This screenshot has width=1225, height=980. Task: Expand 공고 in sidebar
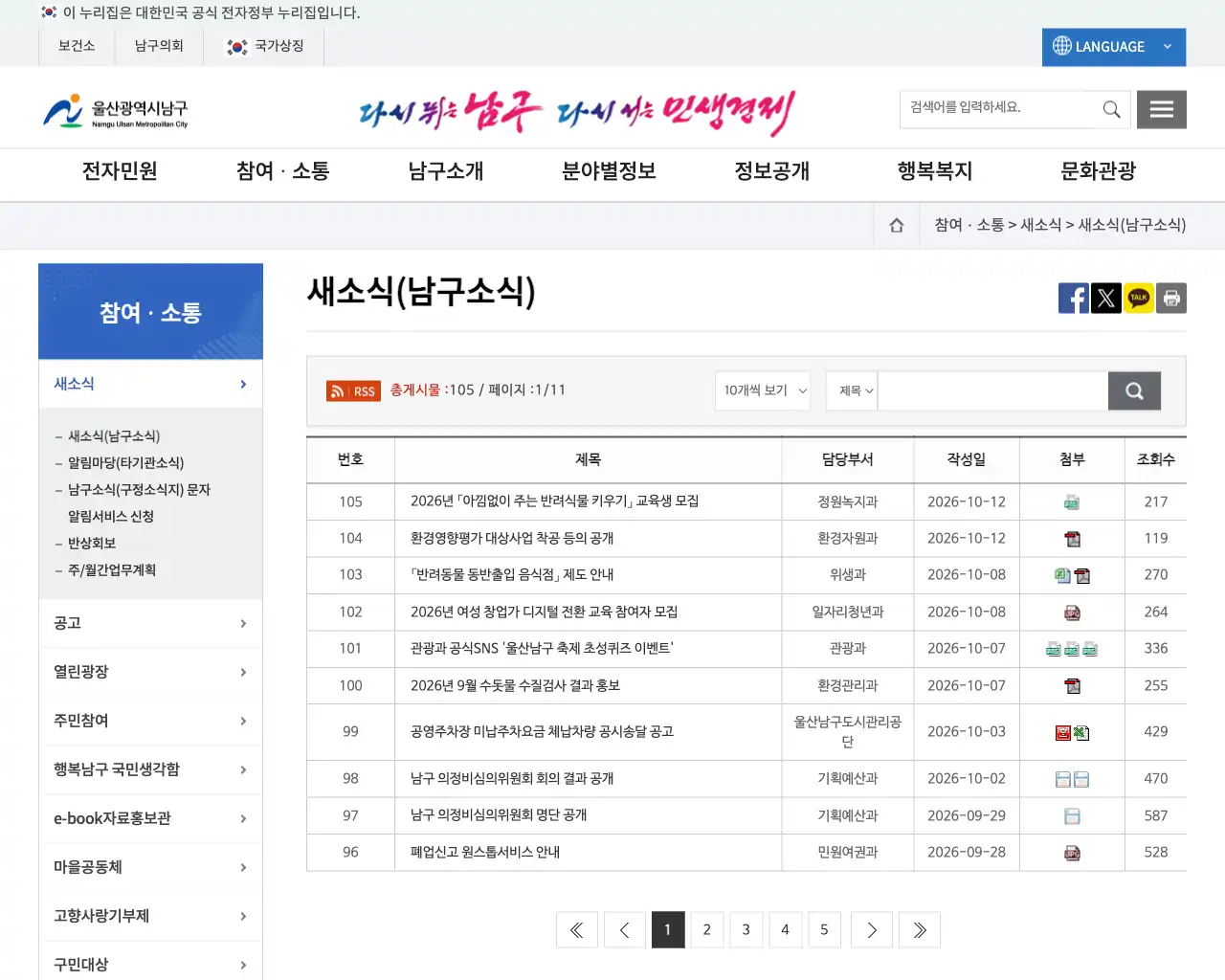pyautogui.click(x=150, y=623)
